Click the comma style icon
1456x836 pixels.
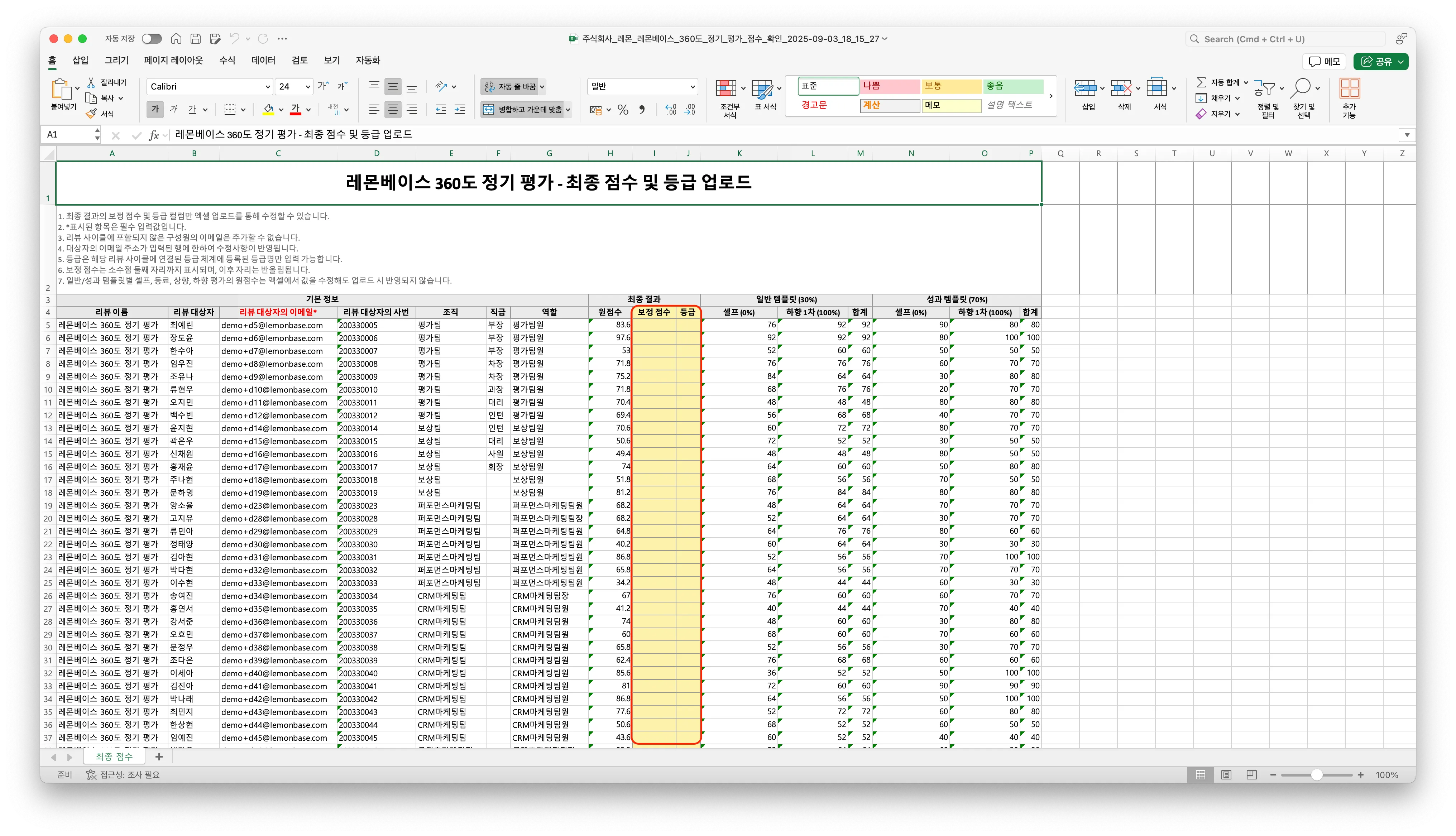642,110
